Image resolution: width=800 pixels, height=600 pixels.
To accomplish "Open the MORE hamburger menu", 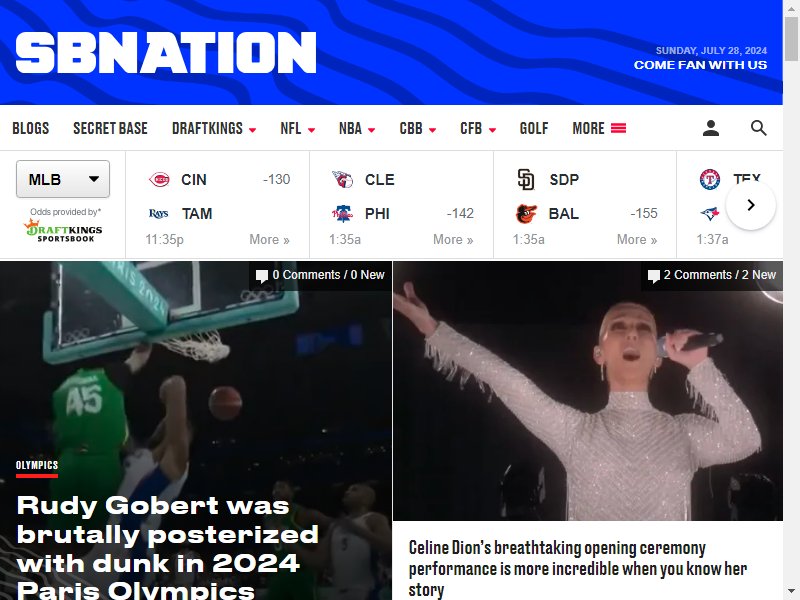I will (599, 129).
